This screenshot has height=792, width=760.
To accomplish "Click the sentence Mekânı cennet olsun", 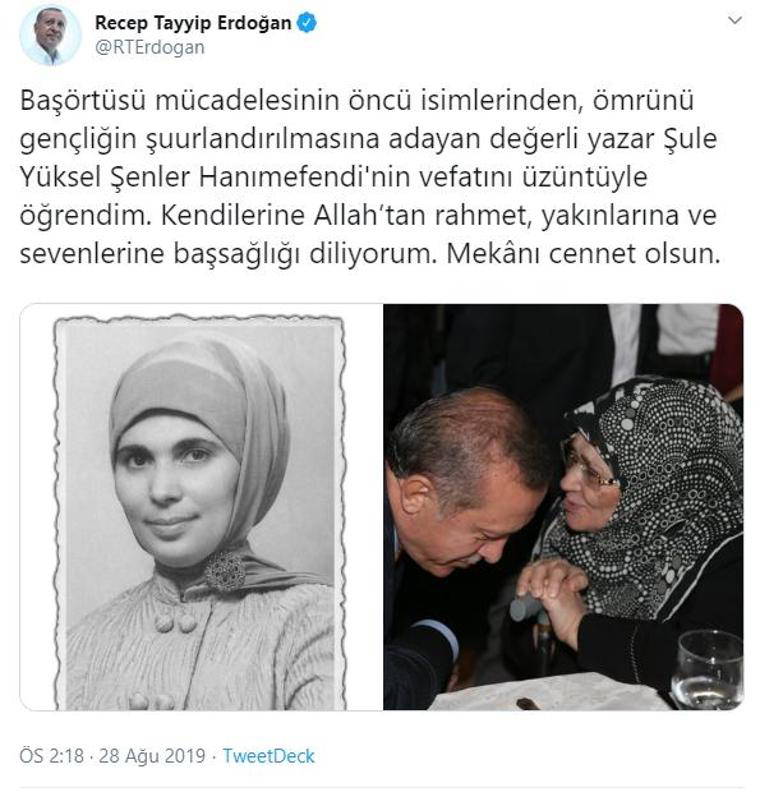I will pyautogui.click(x=583, y=254).
